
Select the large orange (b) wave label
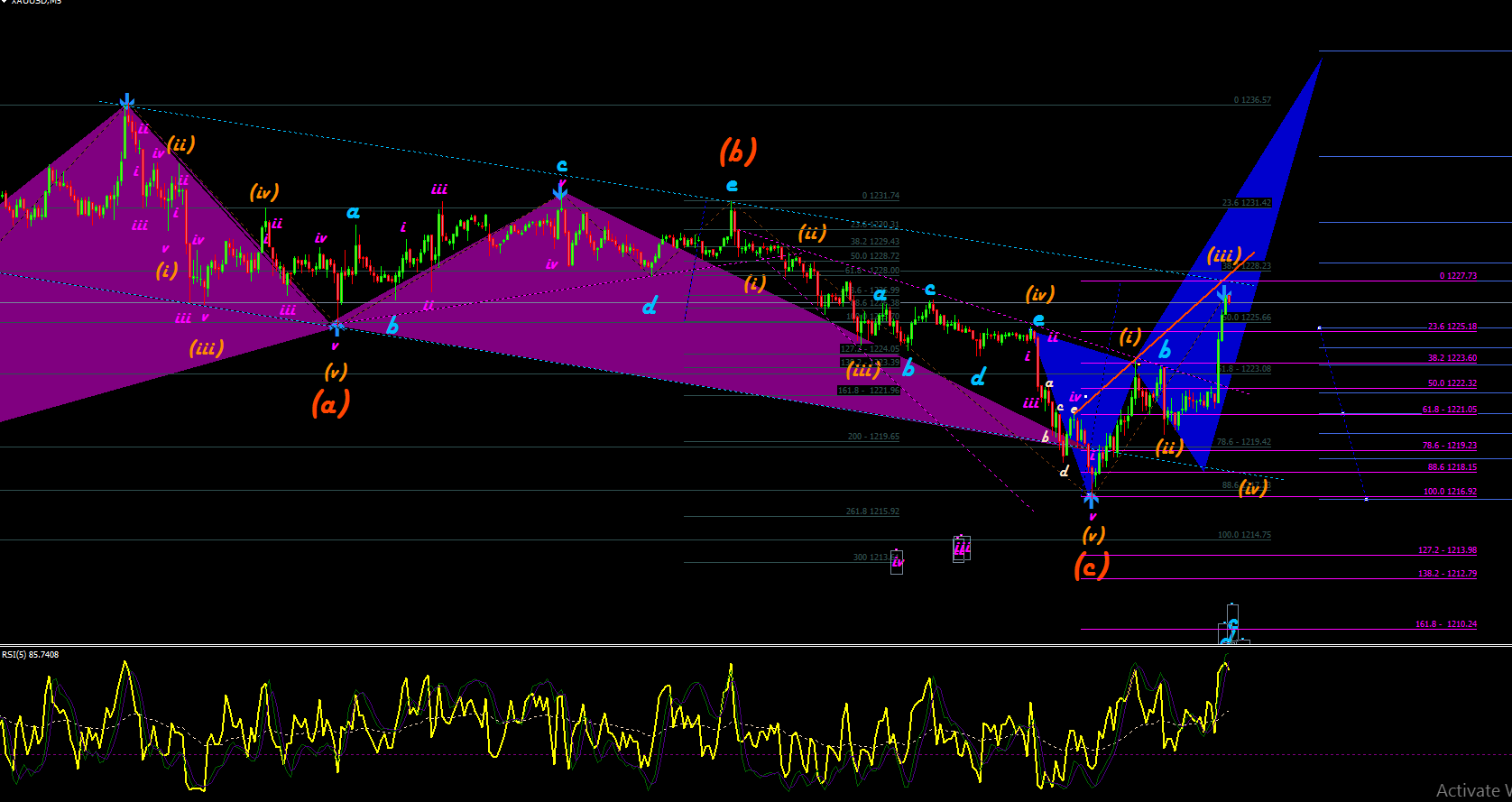pos(737,152)
